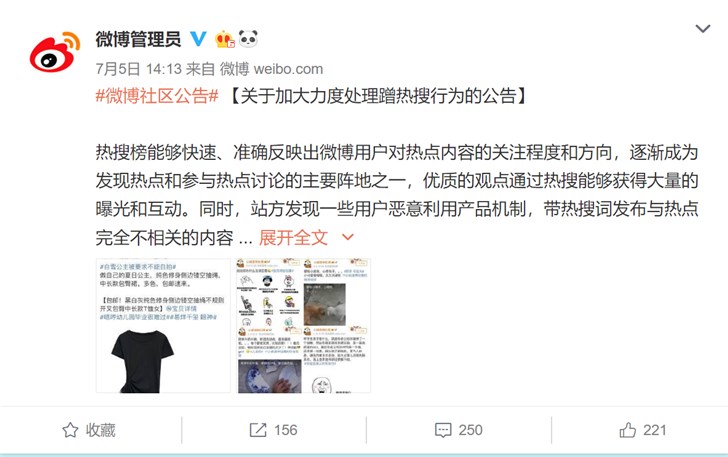
Task: Open the post options chevron menu
Action: click(703, 29)
